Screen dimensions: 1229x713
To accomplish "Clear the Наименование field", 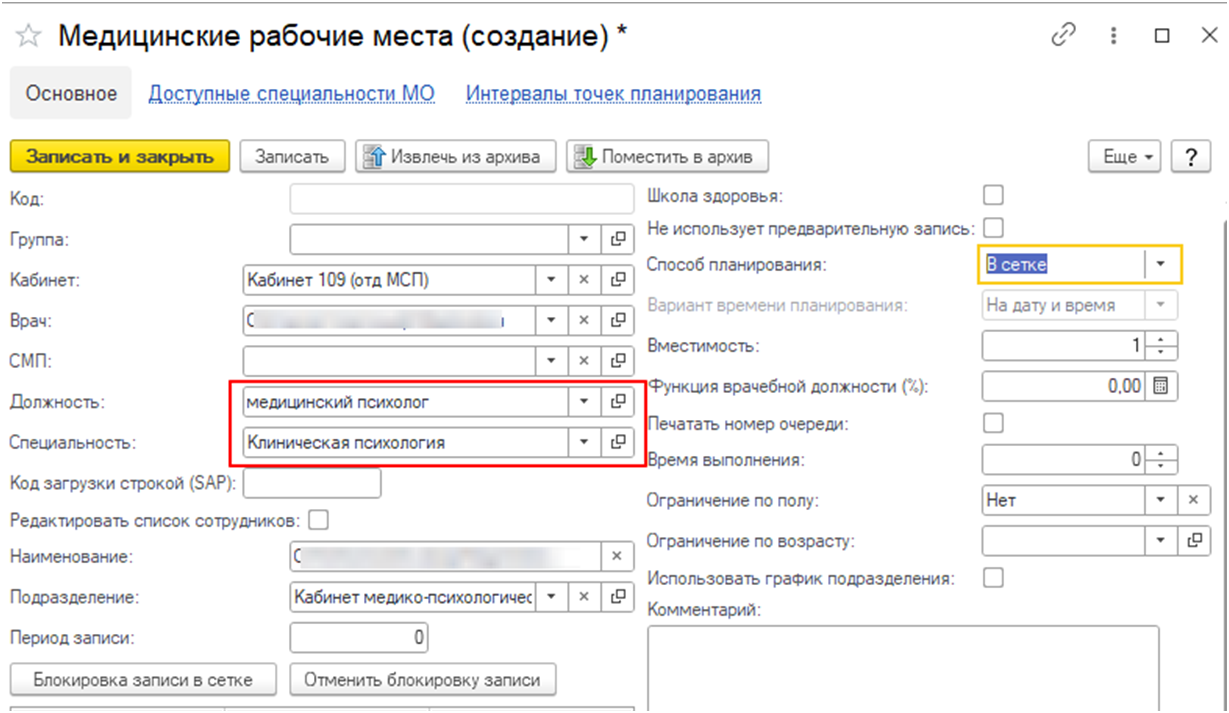I will click(x=617, y=556).
